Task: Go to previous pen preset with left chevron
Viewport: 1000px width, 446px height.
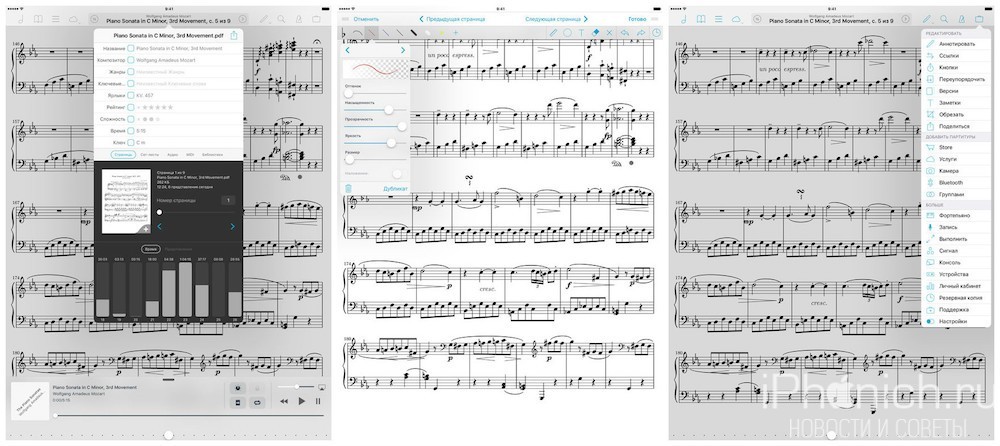Action: point(348,50)
